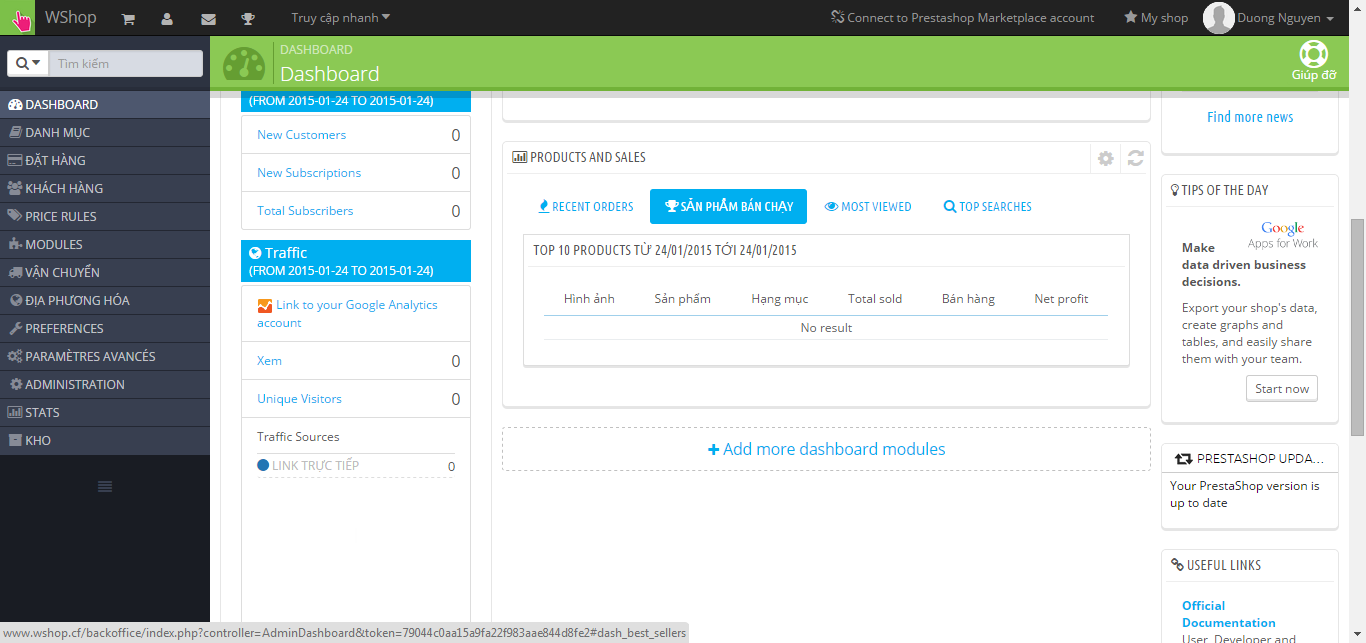This screenshot has height=643, width=1366.
Task: Open the My shop link
Action: [x=1156, y=18]
